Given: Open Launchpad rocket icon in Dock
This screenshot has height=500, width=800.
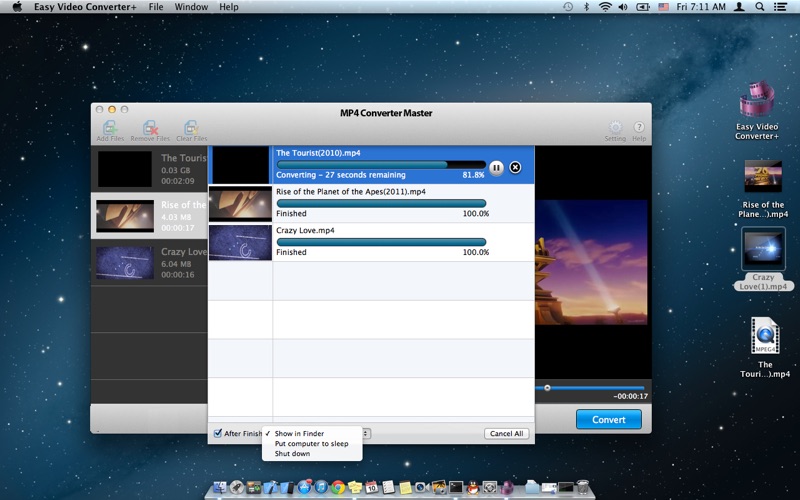Looking at the screenshot, I should pos(236,487).
